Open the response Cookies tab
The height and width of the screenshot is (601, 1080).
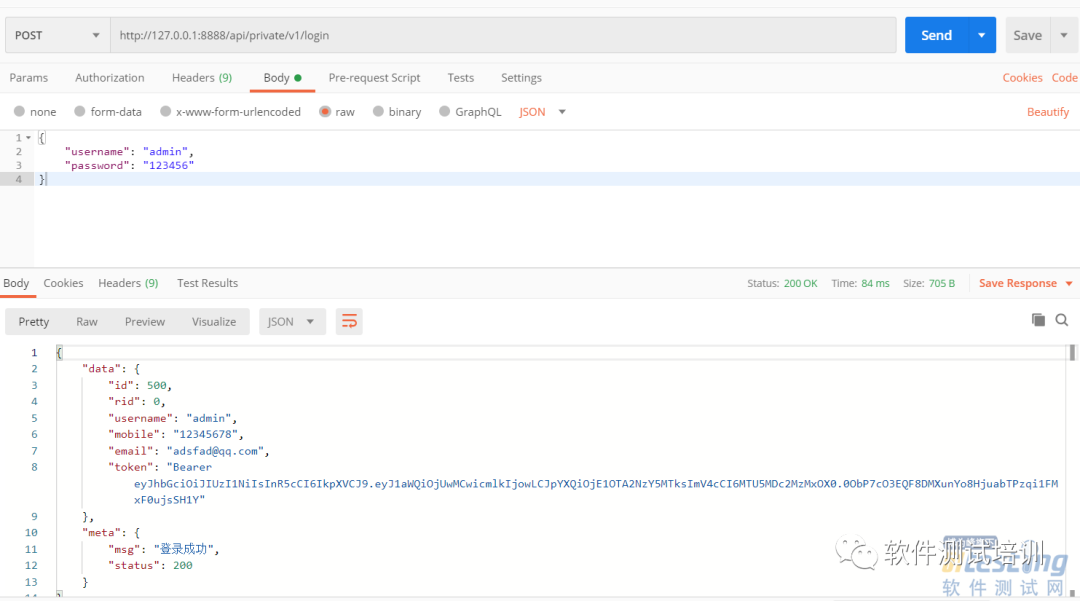tap(63, 283)
